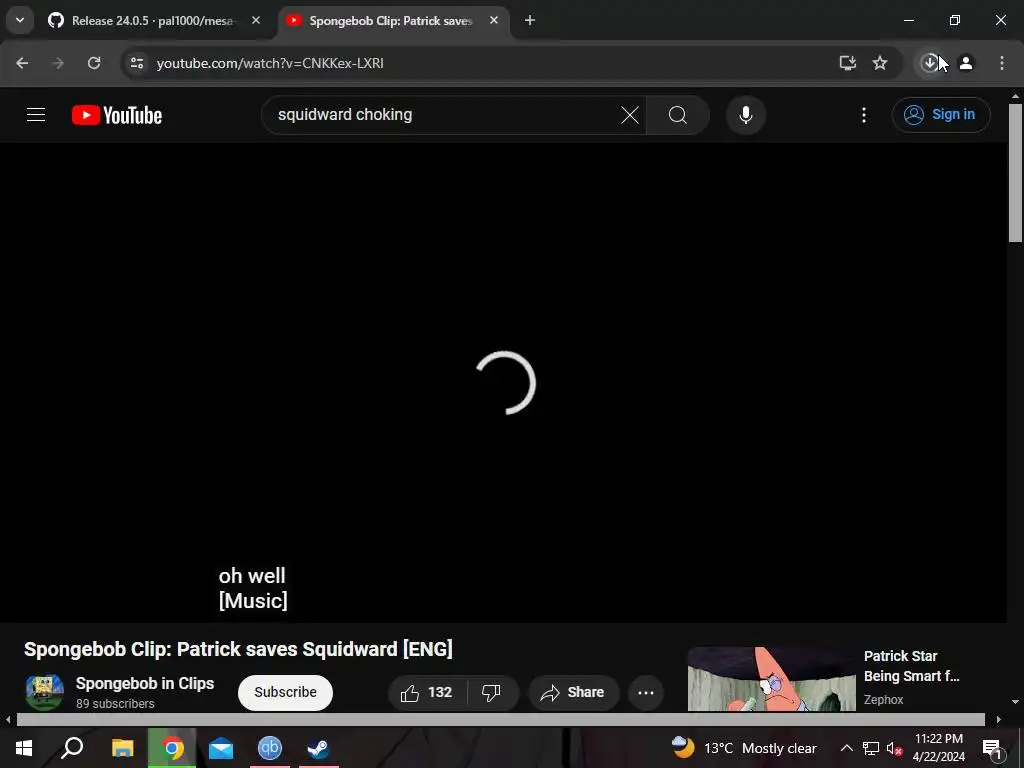The image size is (1024, 768).
Task: Run search with the magnifier button
Action: (678, 115)
